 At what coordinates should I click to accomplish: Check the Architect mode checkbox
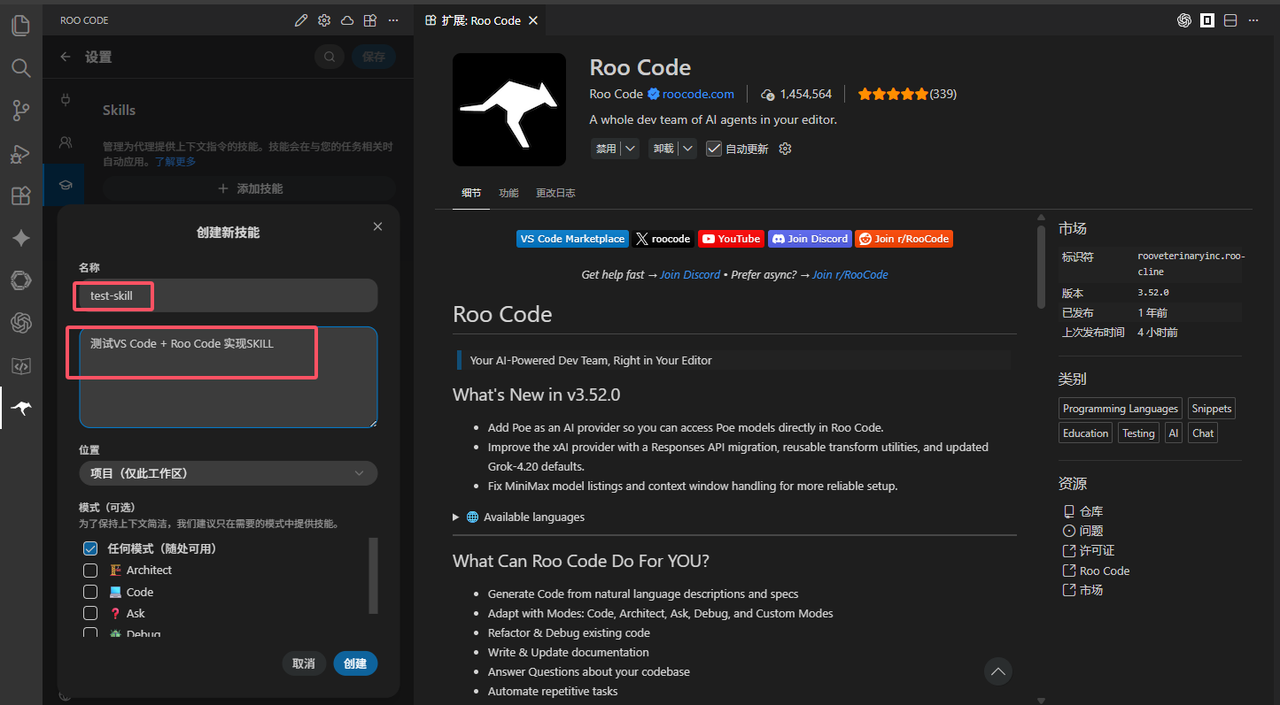click(90, 570)
